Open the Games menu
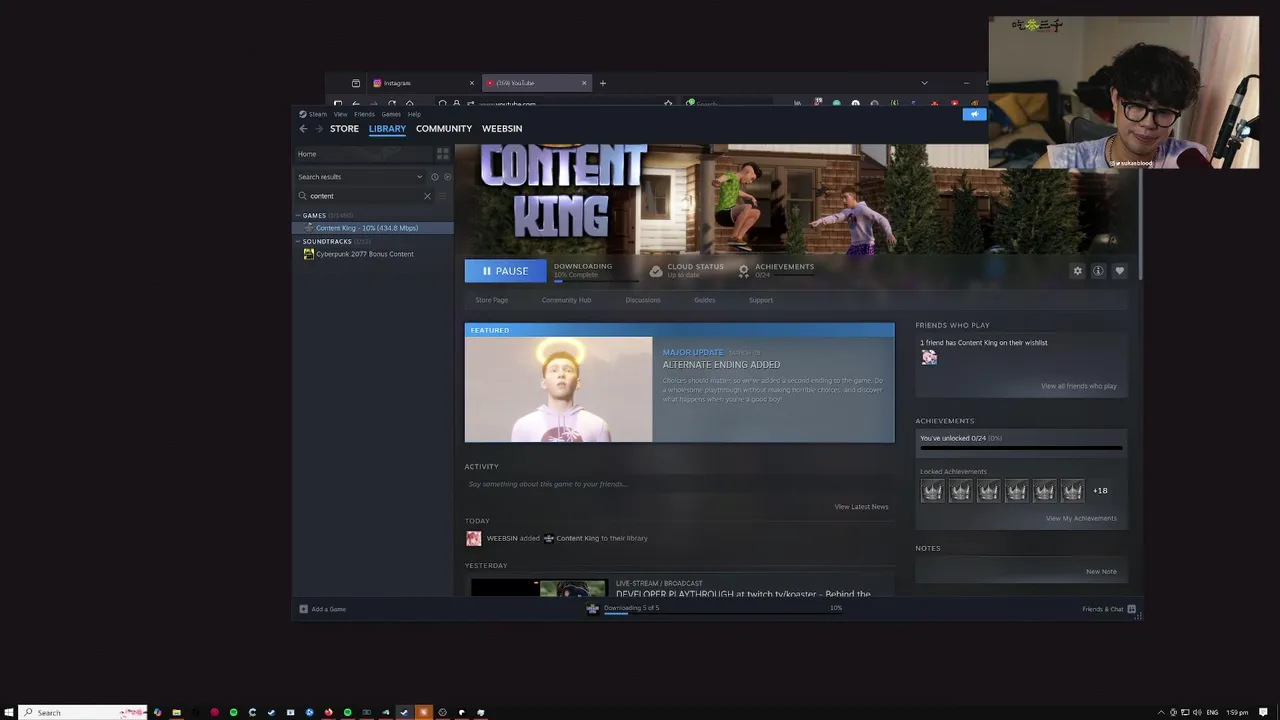This screenshot has width=1280, height=720. [391, 114]
